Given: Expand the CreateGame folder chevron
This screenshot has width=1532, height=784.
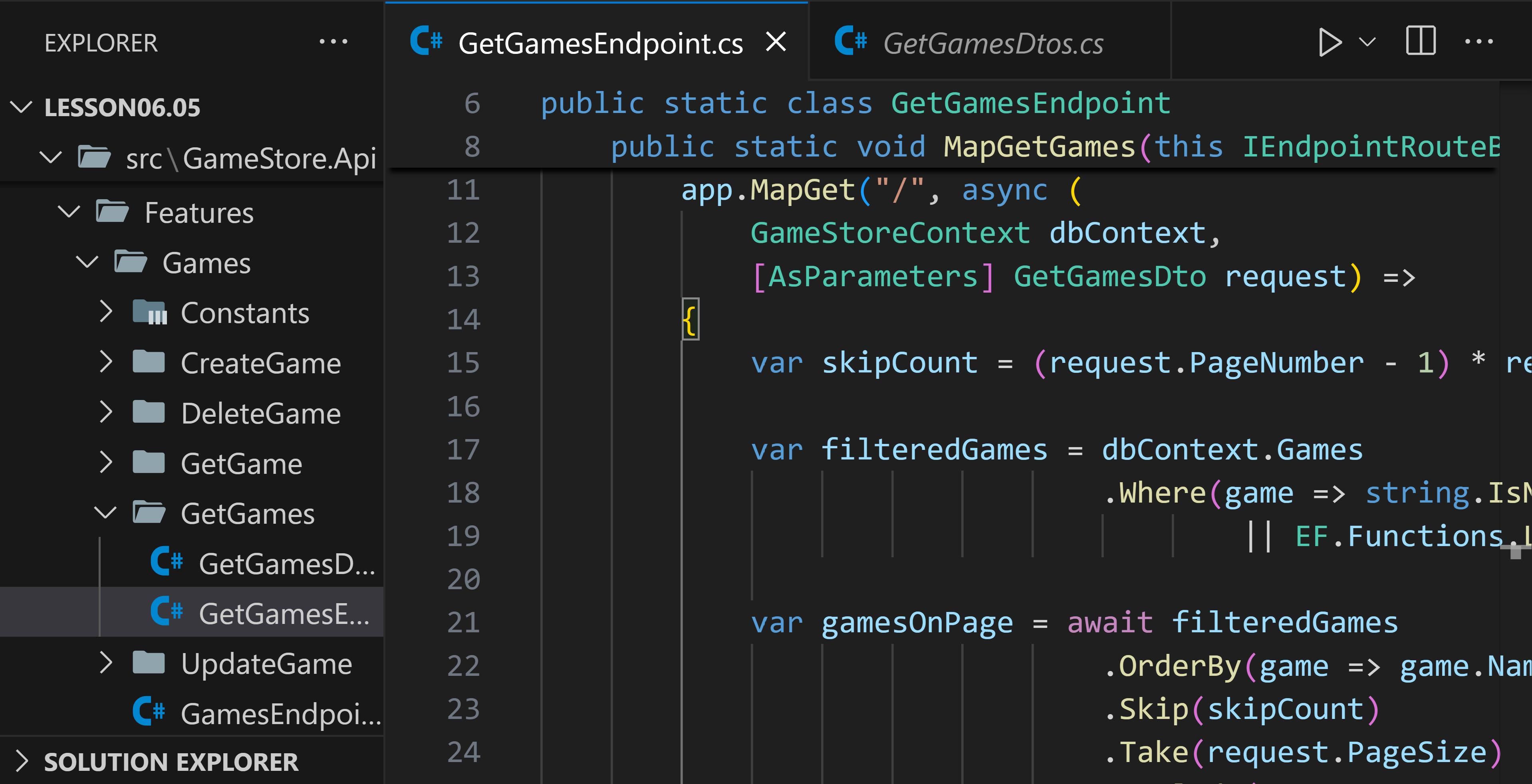Looking at the screenshot, I should coord(106,361).
